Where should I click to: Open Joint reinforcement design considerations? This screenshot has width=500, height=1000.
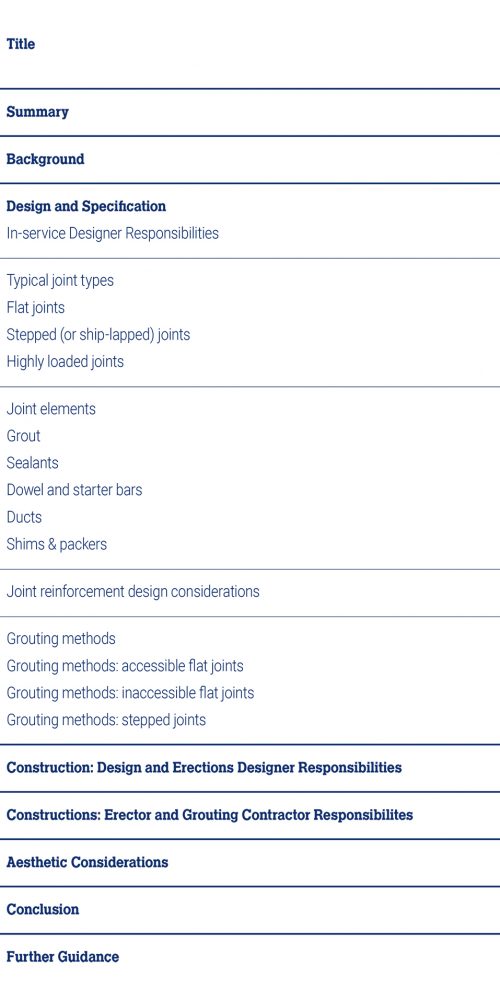[133, 592]
